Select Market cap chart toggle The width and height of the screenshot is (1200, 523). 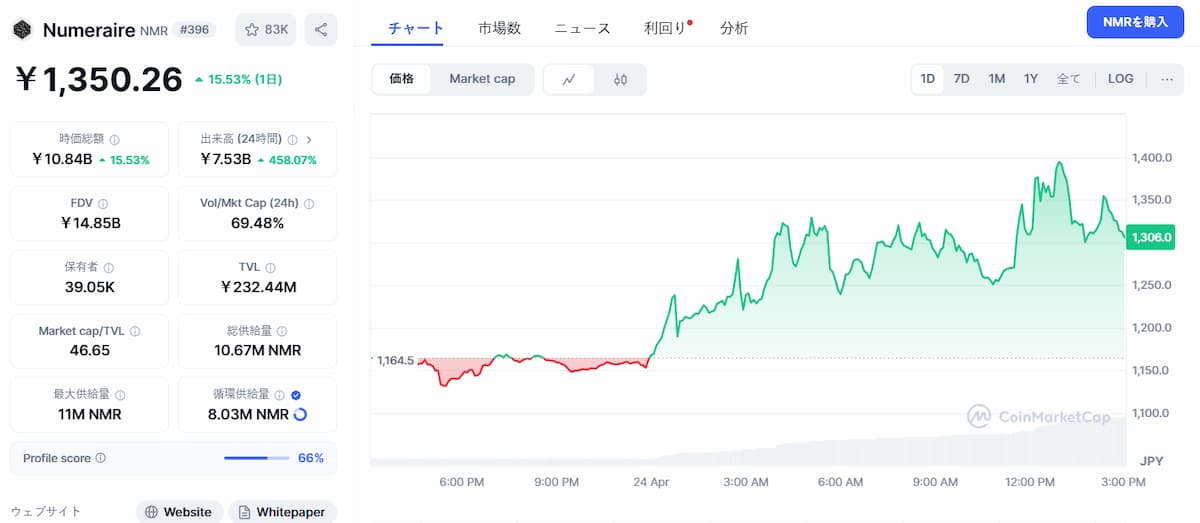pyautogui.click(x=482, y=79)
